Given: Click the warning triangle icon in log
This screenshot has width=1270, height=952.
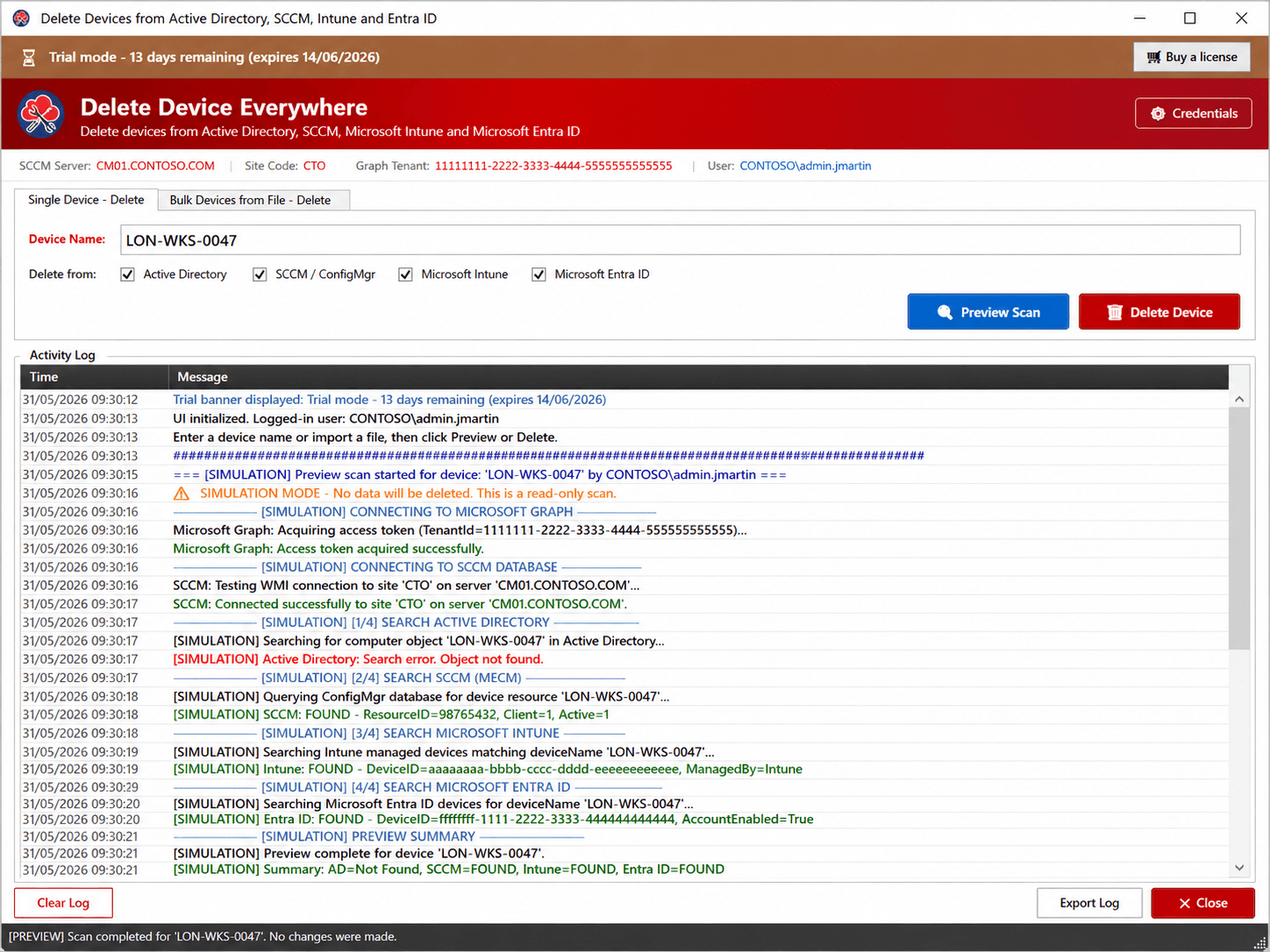Looking at the screenshot, I should point(182,494).
